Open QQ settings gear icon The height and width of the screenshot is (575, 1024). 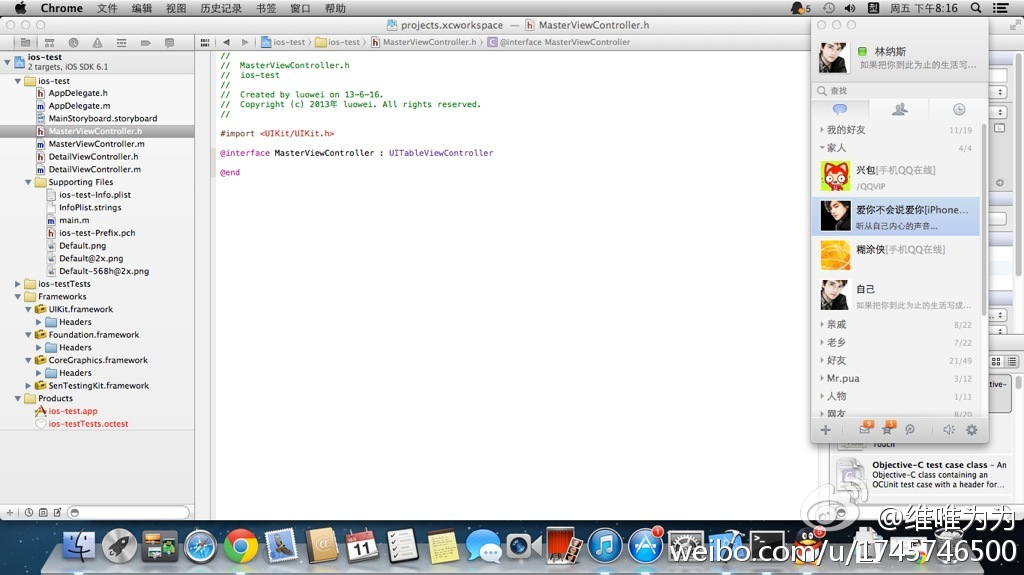click(971, 430)
